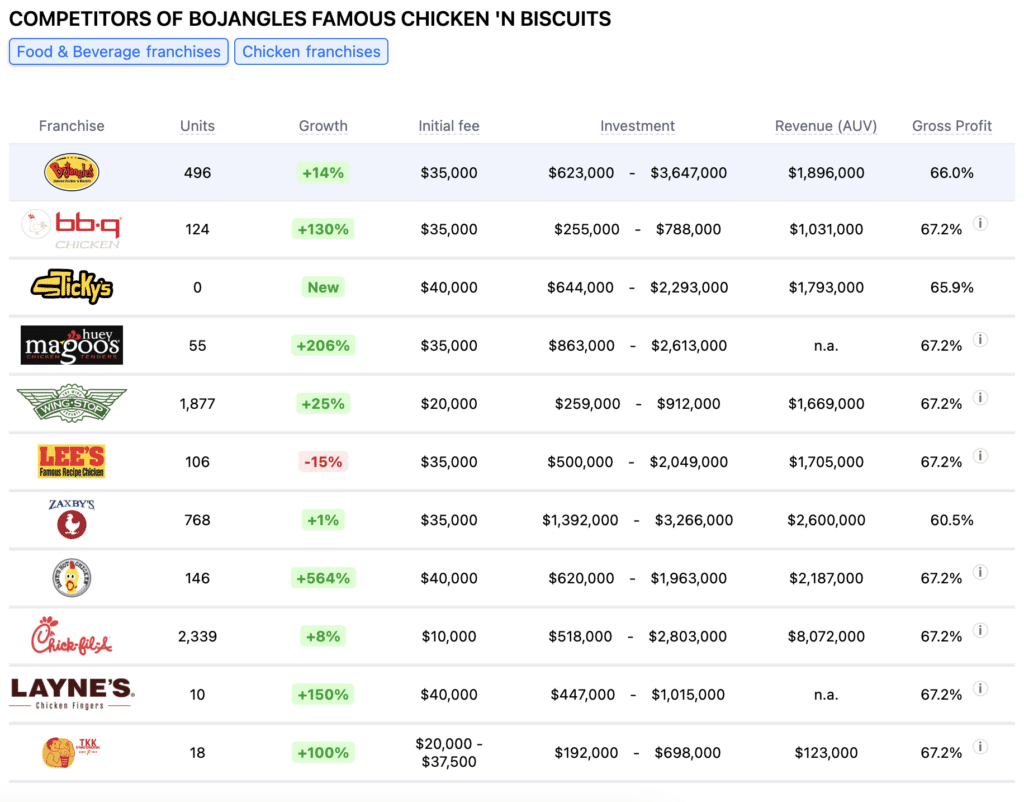
Task: Open the Bojangles franchise logo
Action: pos(71,172)
